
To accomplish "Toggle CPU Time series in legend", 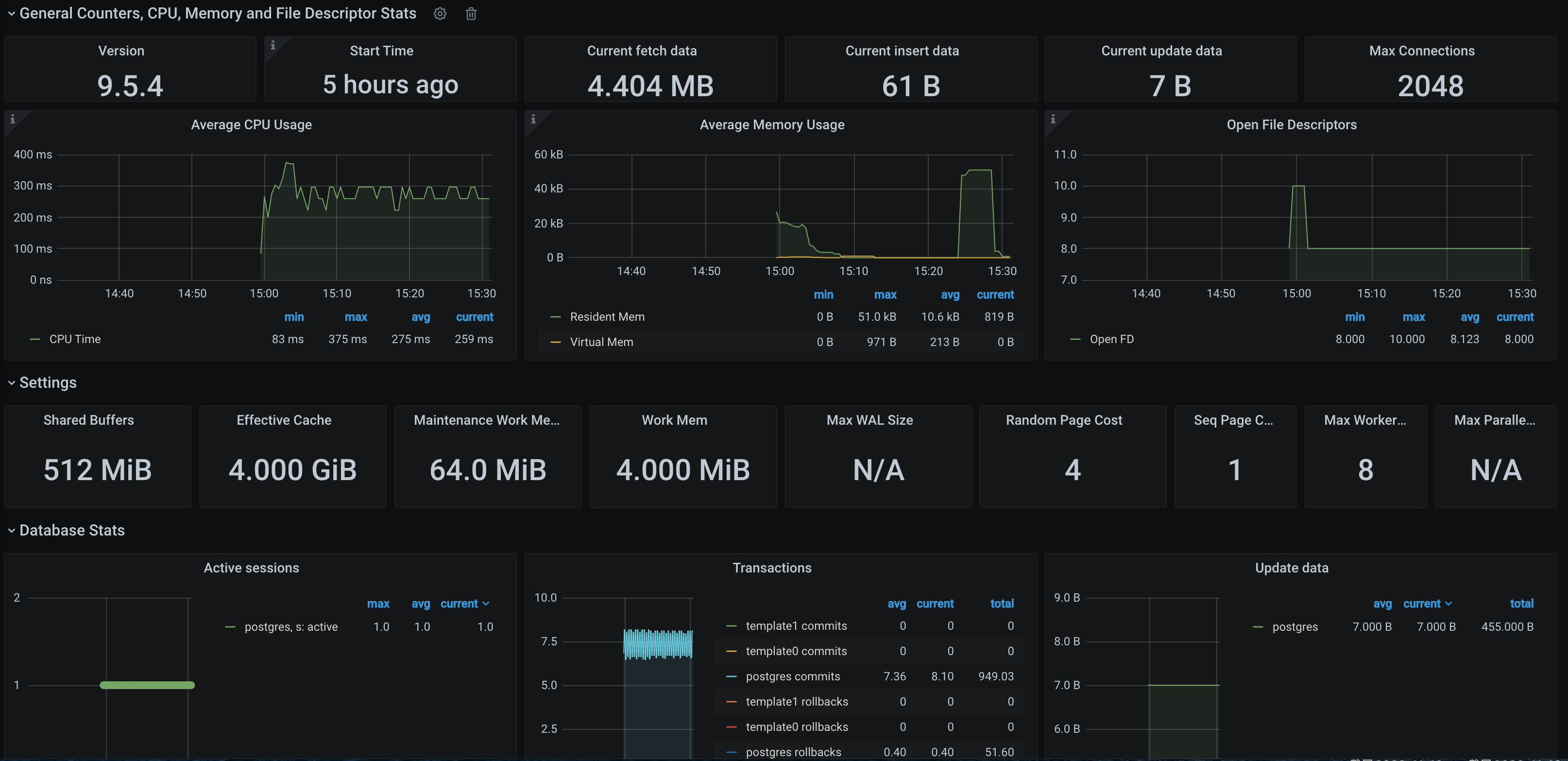I will pos(75,339).
